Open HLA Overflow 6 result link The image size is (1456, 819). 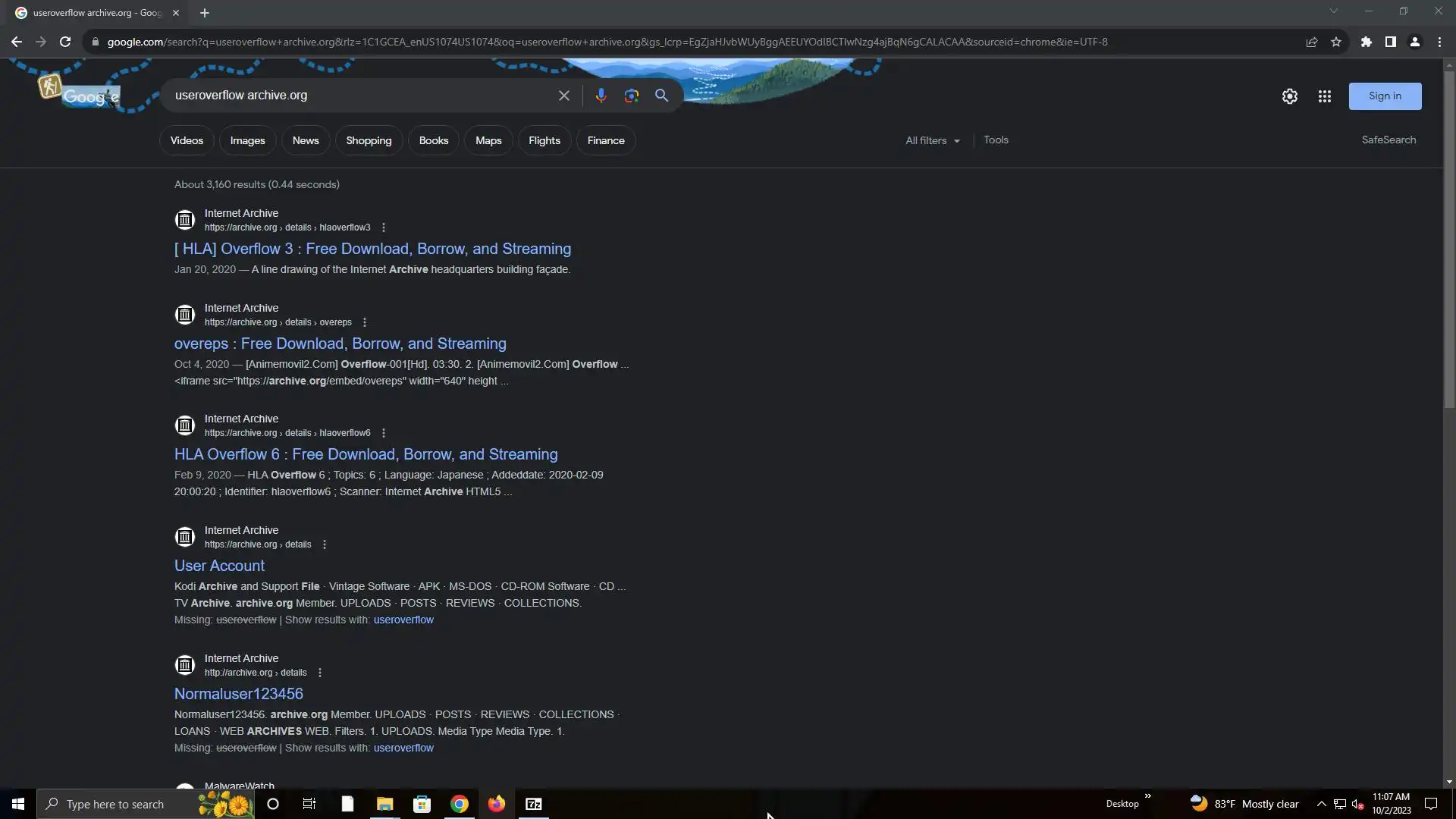click(366, 454)
